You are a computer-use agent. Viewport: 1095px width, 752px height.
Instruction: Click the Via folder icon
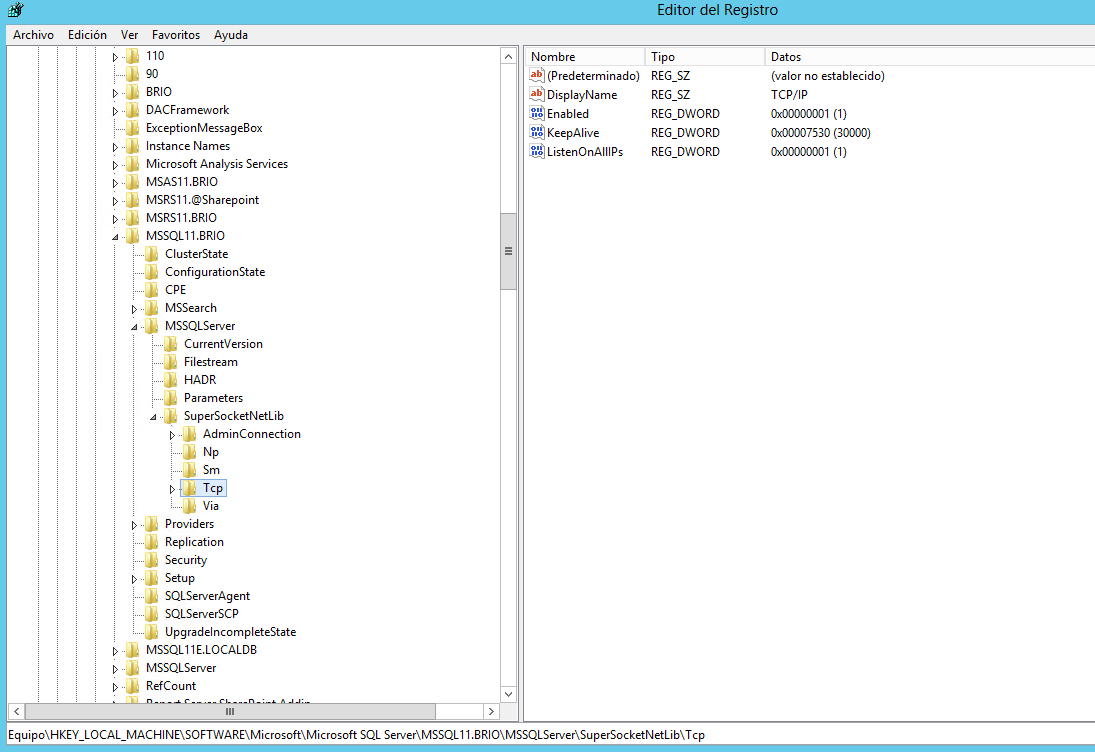(189, 506)
